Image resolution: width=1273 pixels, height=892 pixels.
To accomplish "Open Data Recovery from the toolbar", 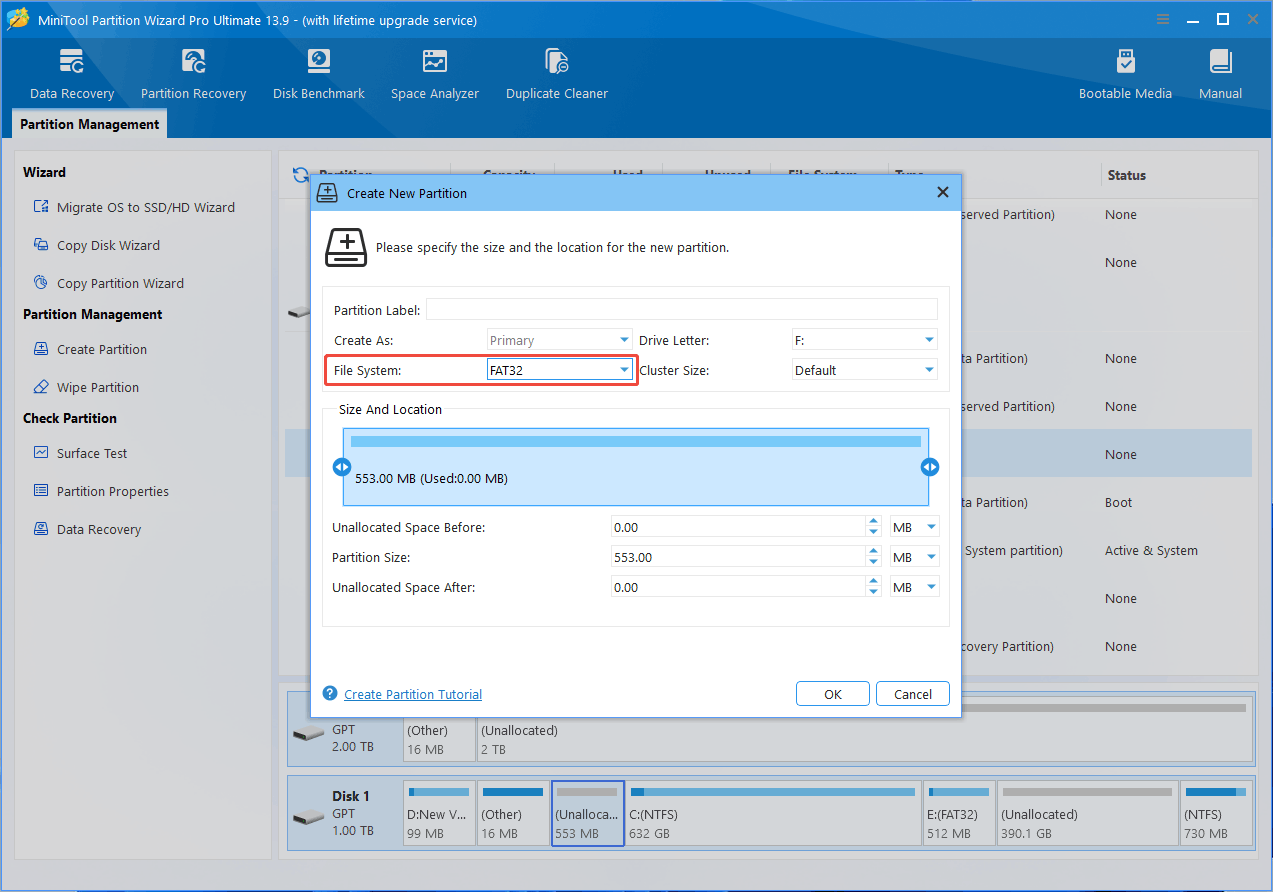I will coord(72,75).
